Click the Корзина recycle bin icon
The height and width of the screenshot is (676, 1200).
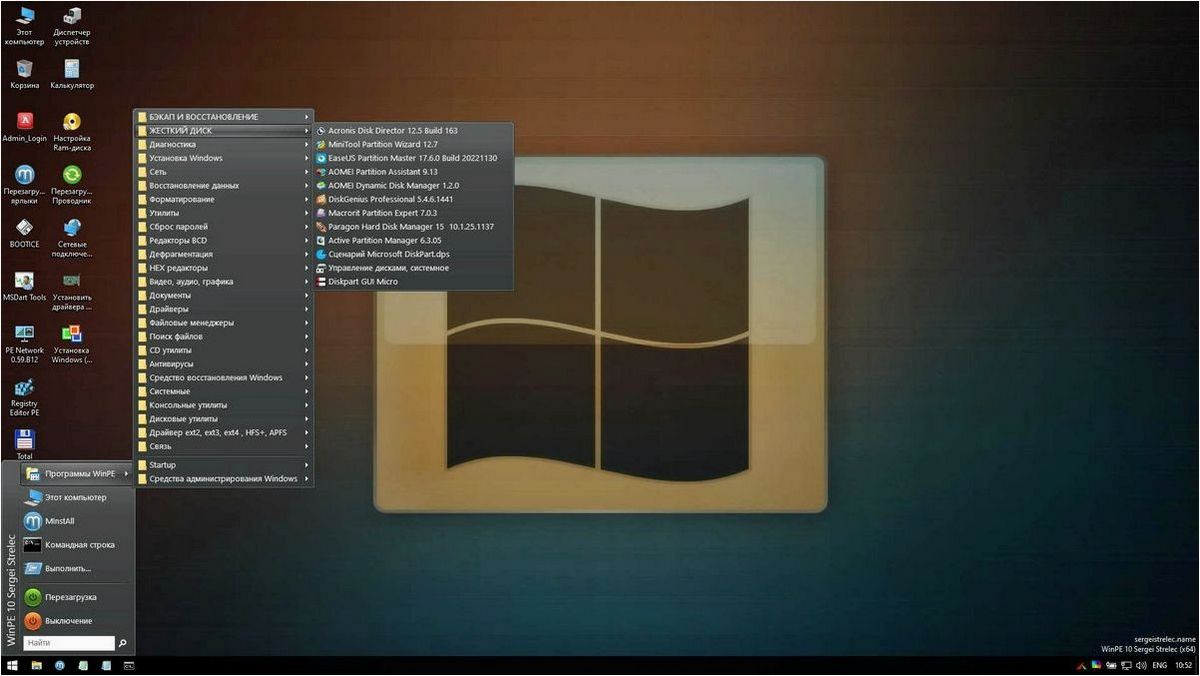(x=24, y=74)
